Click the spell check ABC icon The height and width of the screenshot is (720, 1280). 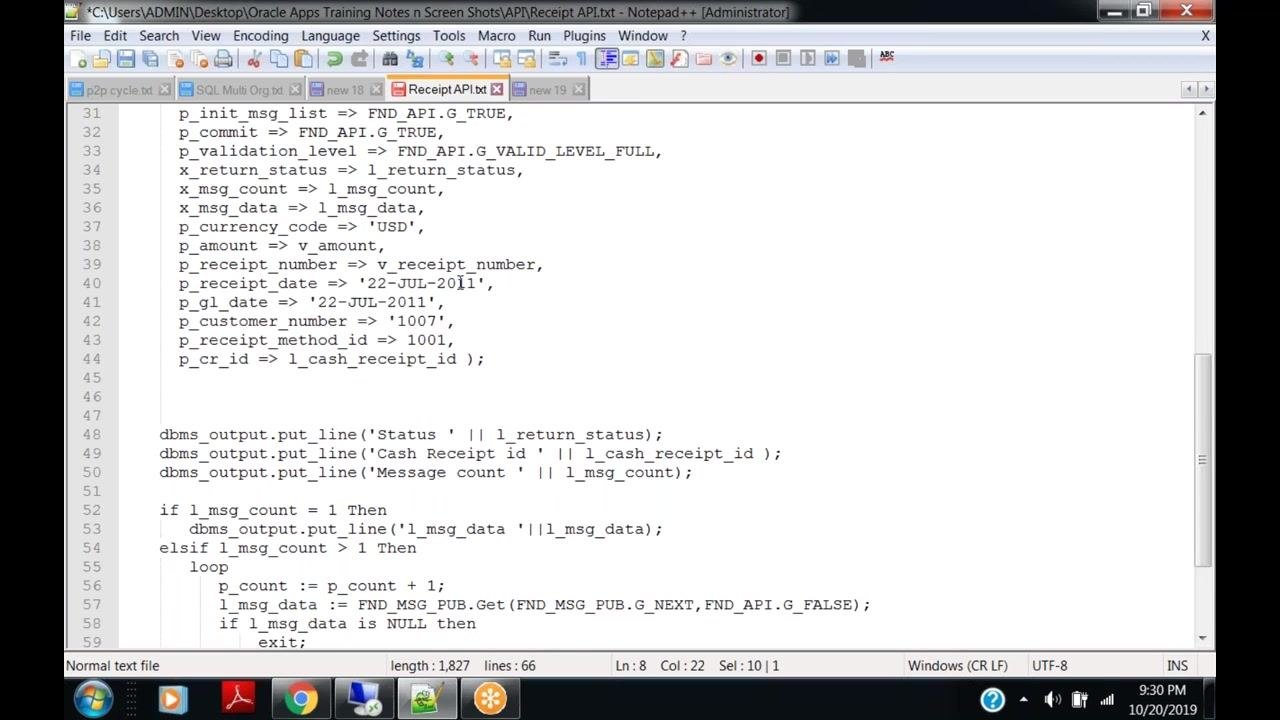[x=887, y=58]
